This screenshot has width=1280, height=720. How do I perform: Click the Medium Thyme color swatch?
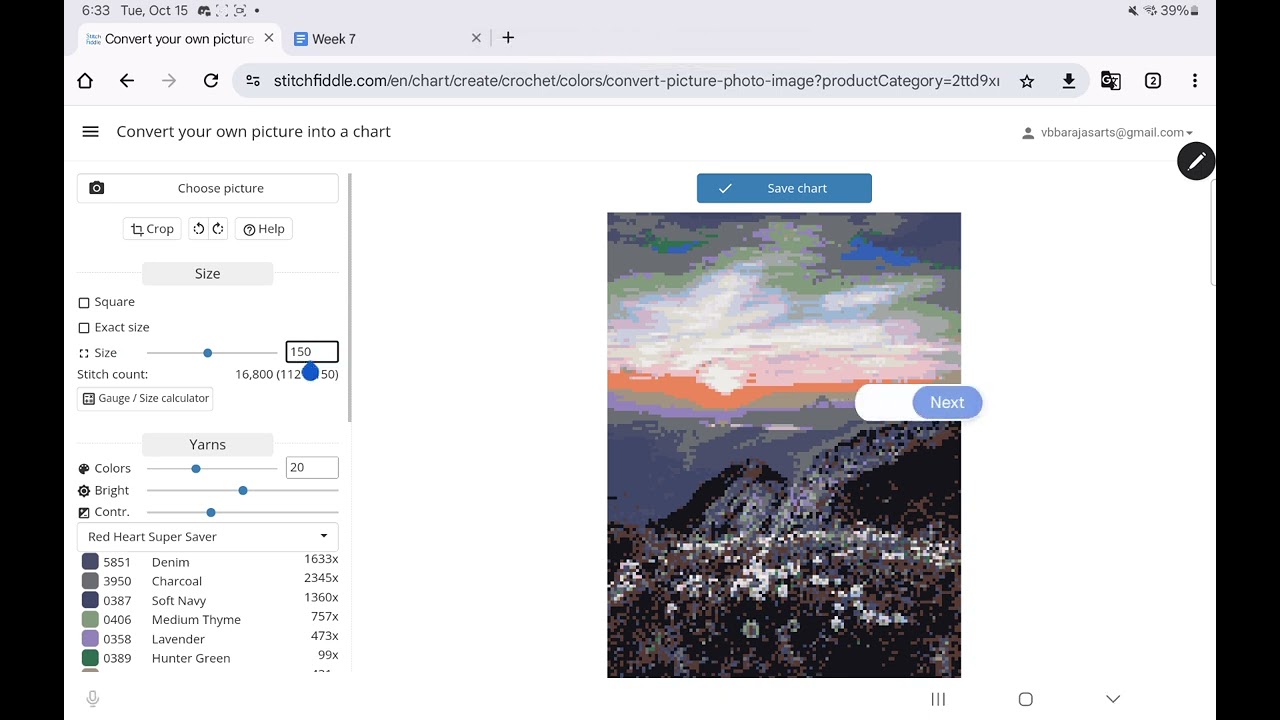(x=90, y=620)
